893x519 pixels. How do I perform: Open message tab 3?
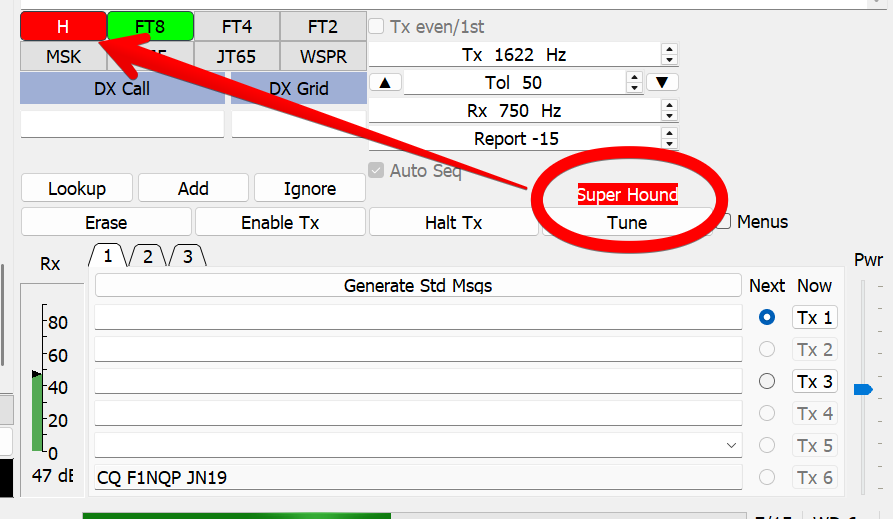click(186, 256)
